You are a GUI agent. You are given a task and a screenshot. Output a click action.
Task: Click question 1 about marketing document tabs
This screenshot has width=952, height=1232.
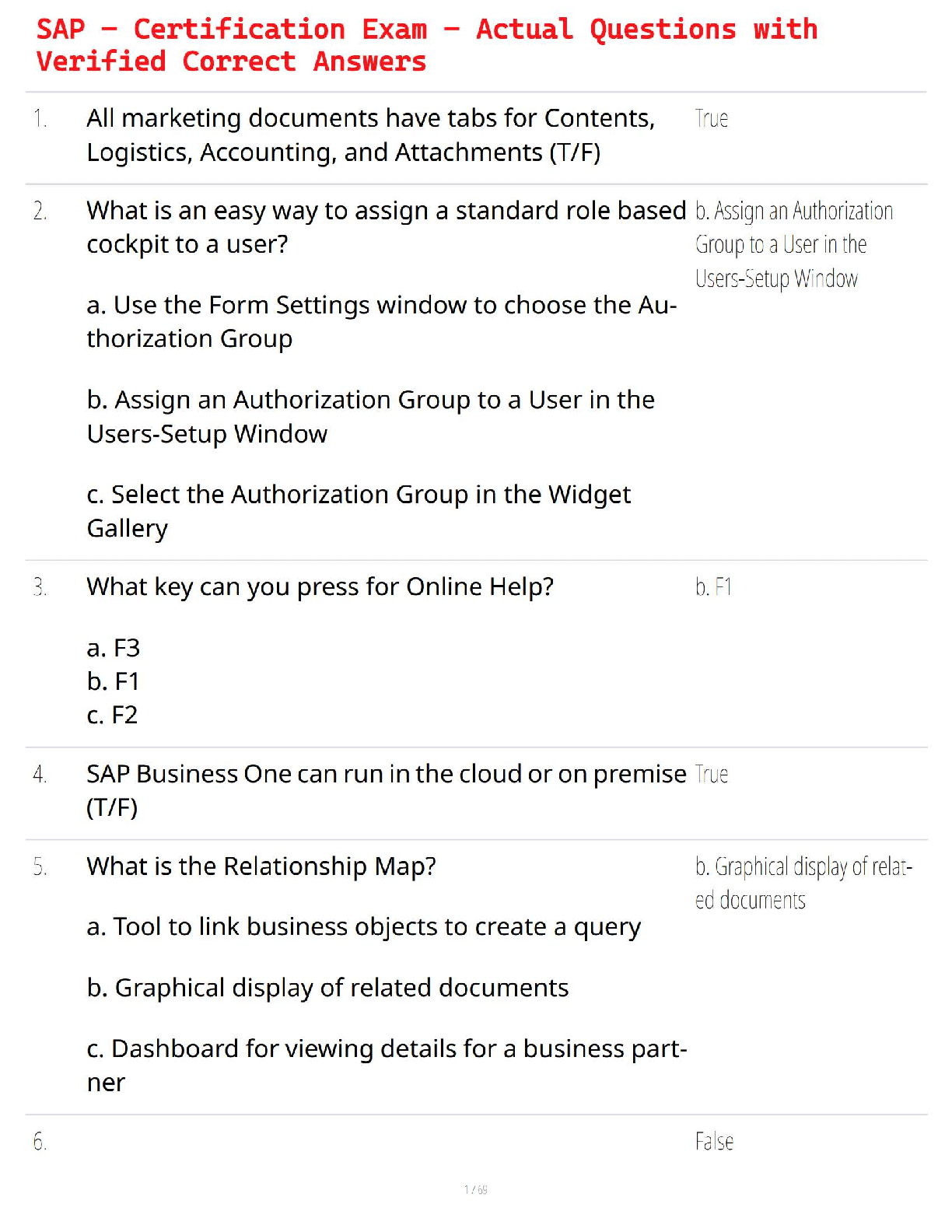tap(370, 135)
